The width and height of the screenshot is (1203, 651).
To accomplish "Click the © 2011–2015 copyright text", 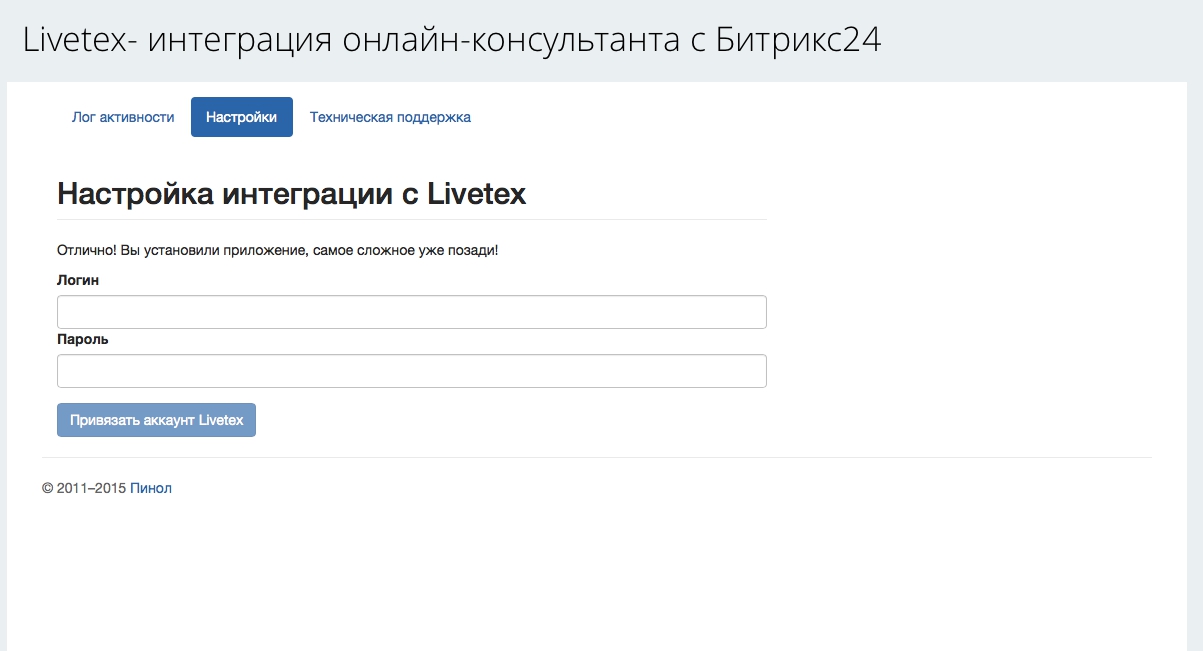I will [x=84, y=488].
